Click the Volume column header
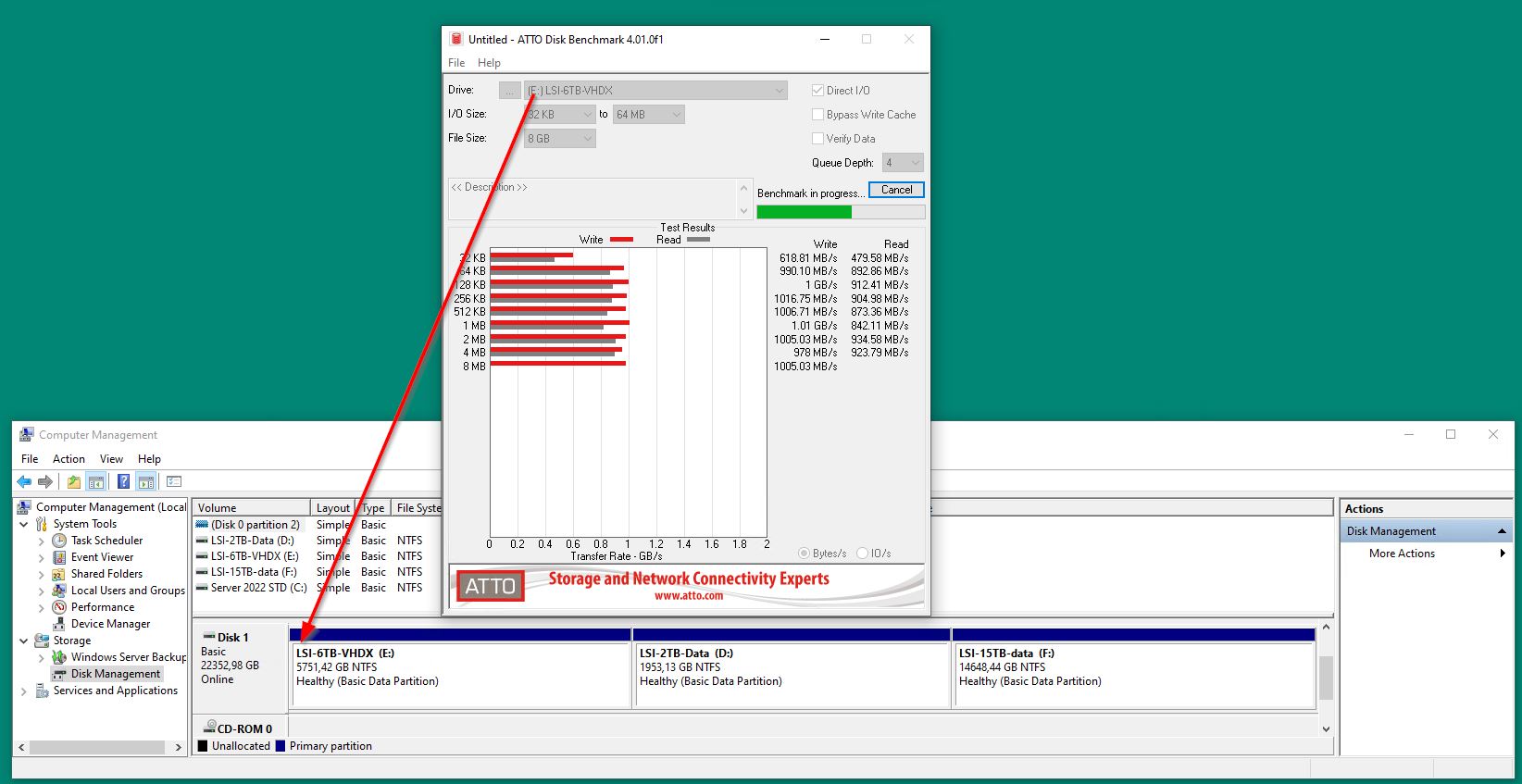The height and width of the screenshot is (784, 1522). coord(252,507)
